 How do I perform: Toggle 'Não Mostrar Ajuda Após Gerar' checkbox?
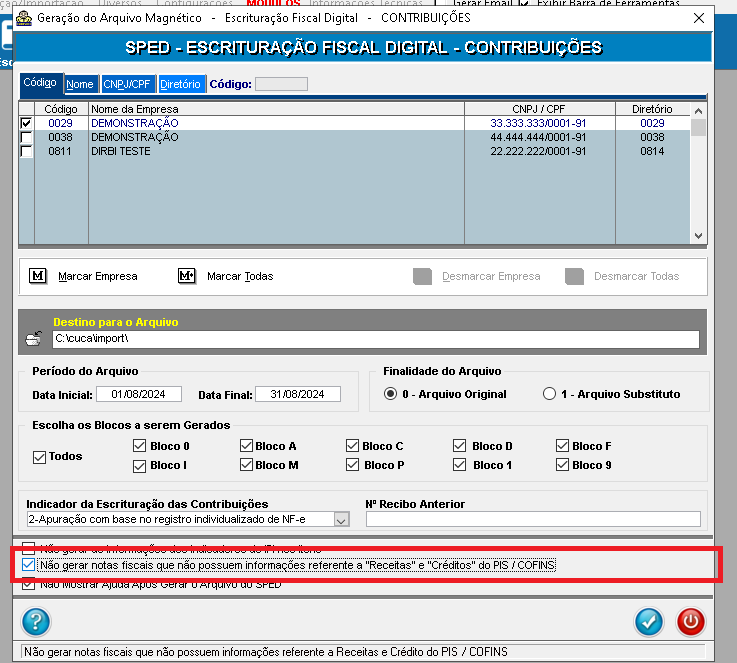point(29,584)
